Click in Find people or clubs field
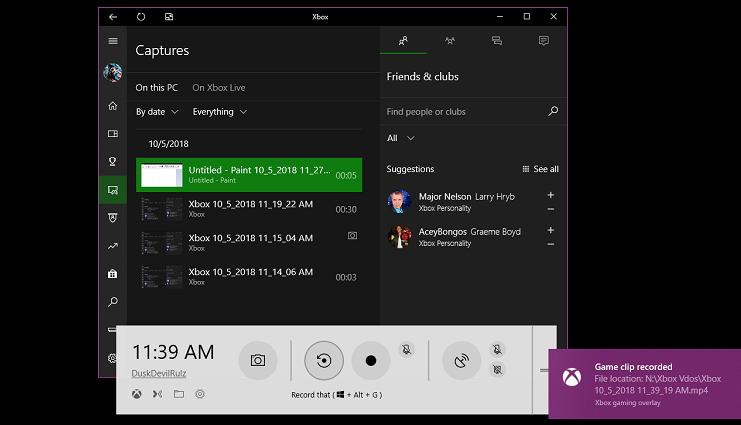741x425 pixels. (x=465, y=112)
